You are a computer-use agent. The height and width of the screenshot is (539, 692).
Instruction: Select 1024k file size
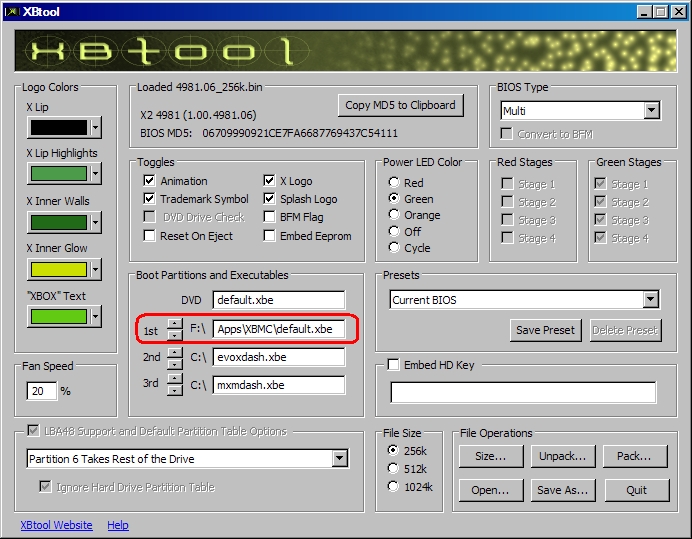point(393,486)
